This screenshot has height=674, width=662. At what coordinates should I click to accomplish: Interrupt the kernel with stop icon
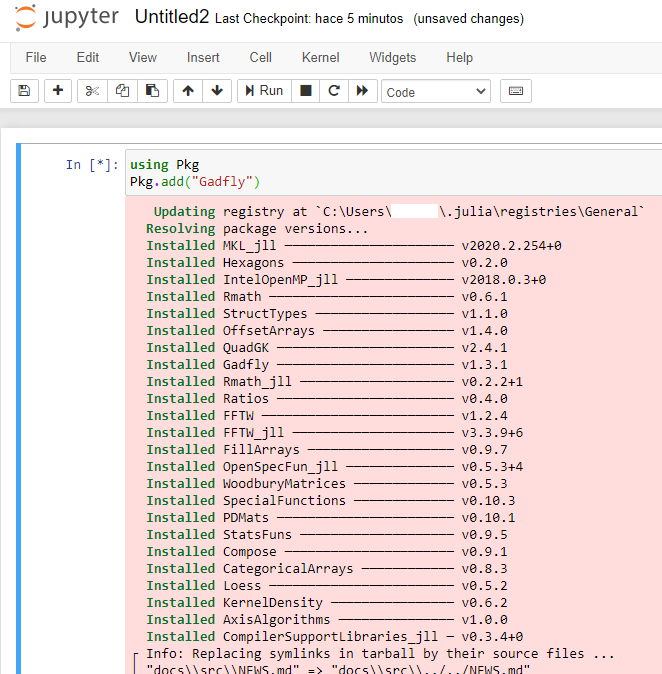point(306,91)
